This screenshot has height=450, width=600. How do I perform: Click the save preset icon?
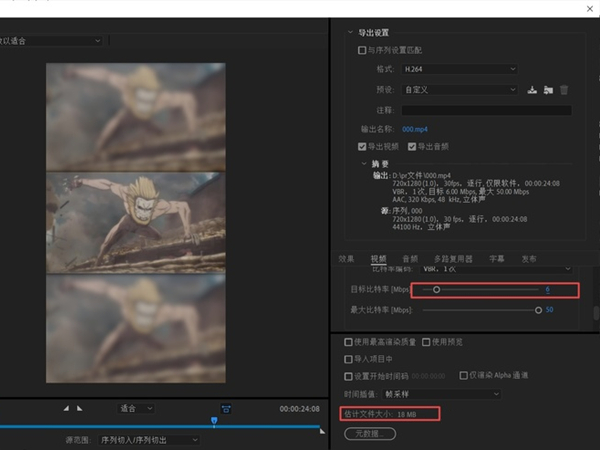532,89
